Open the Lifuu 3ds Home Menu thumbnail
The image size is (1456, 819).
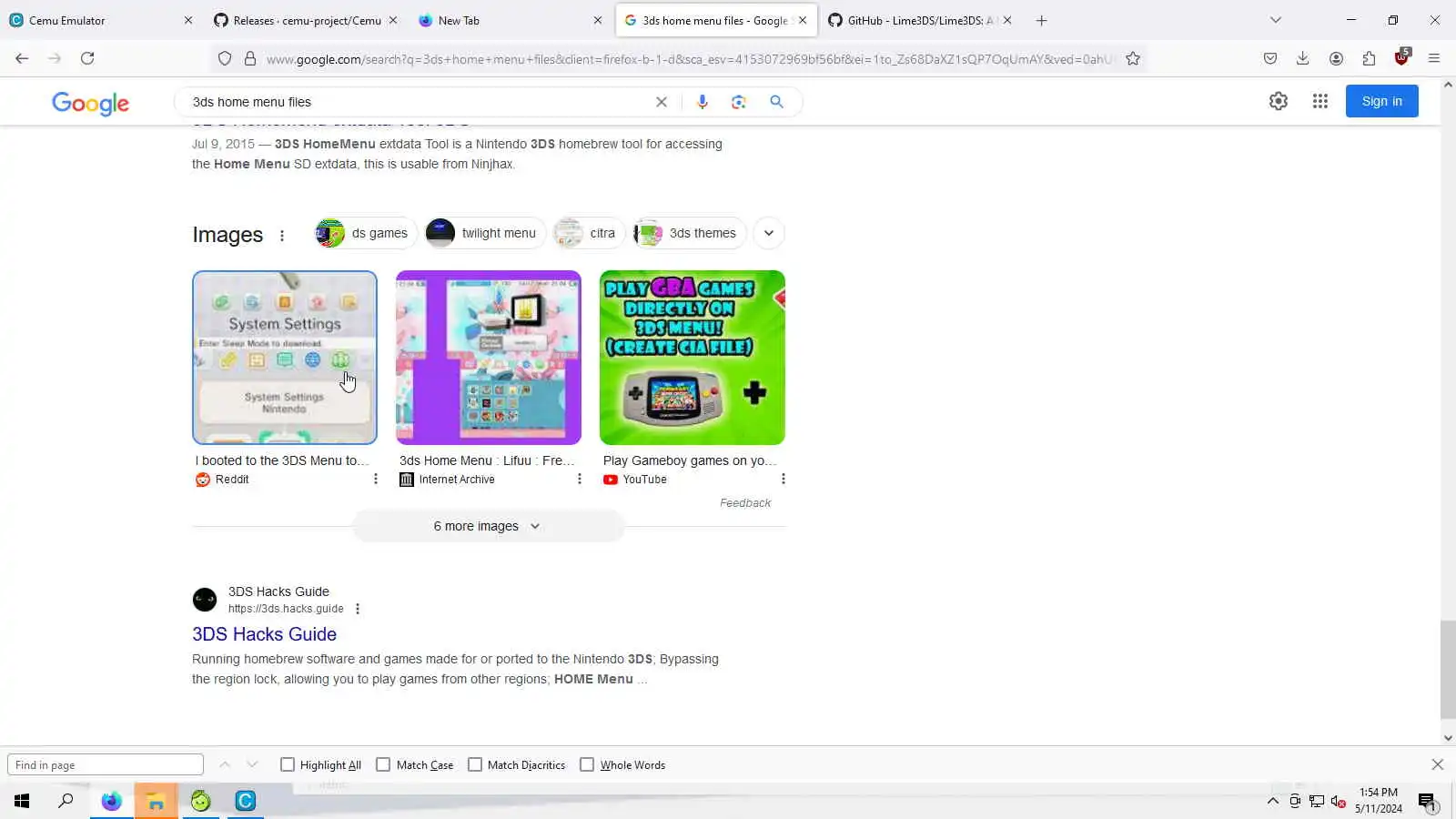[x=489, y=358]
